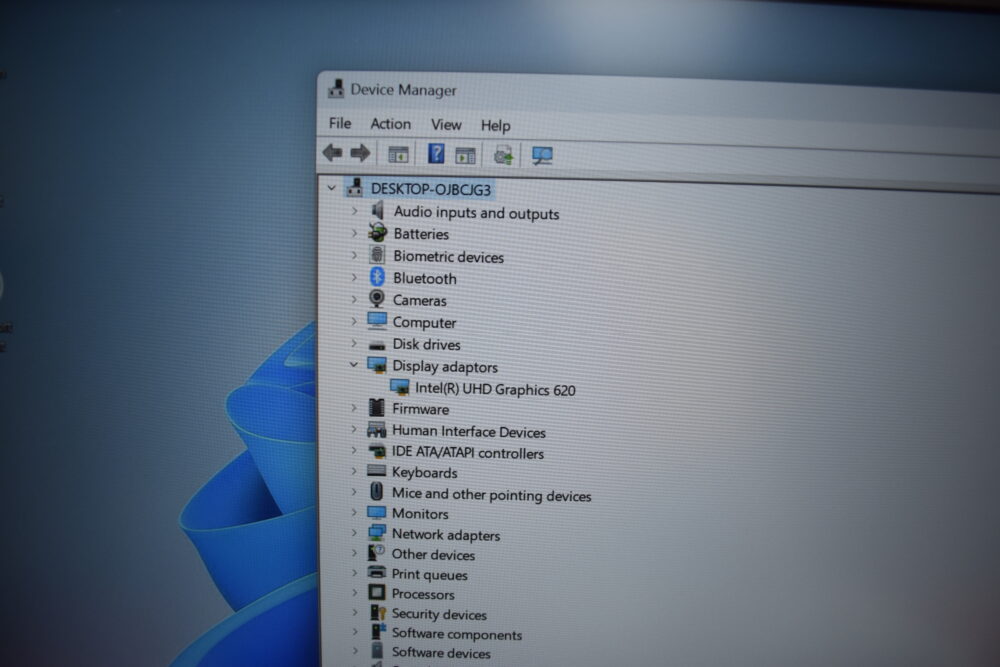Click the Computer category monitor icon
This screenshot has width=1000, height=667.
[377, 320]
